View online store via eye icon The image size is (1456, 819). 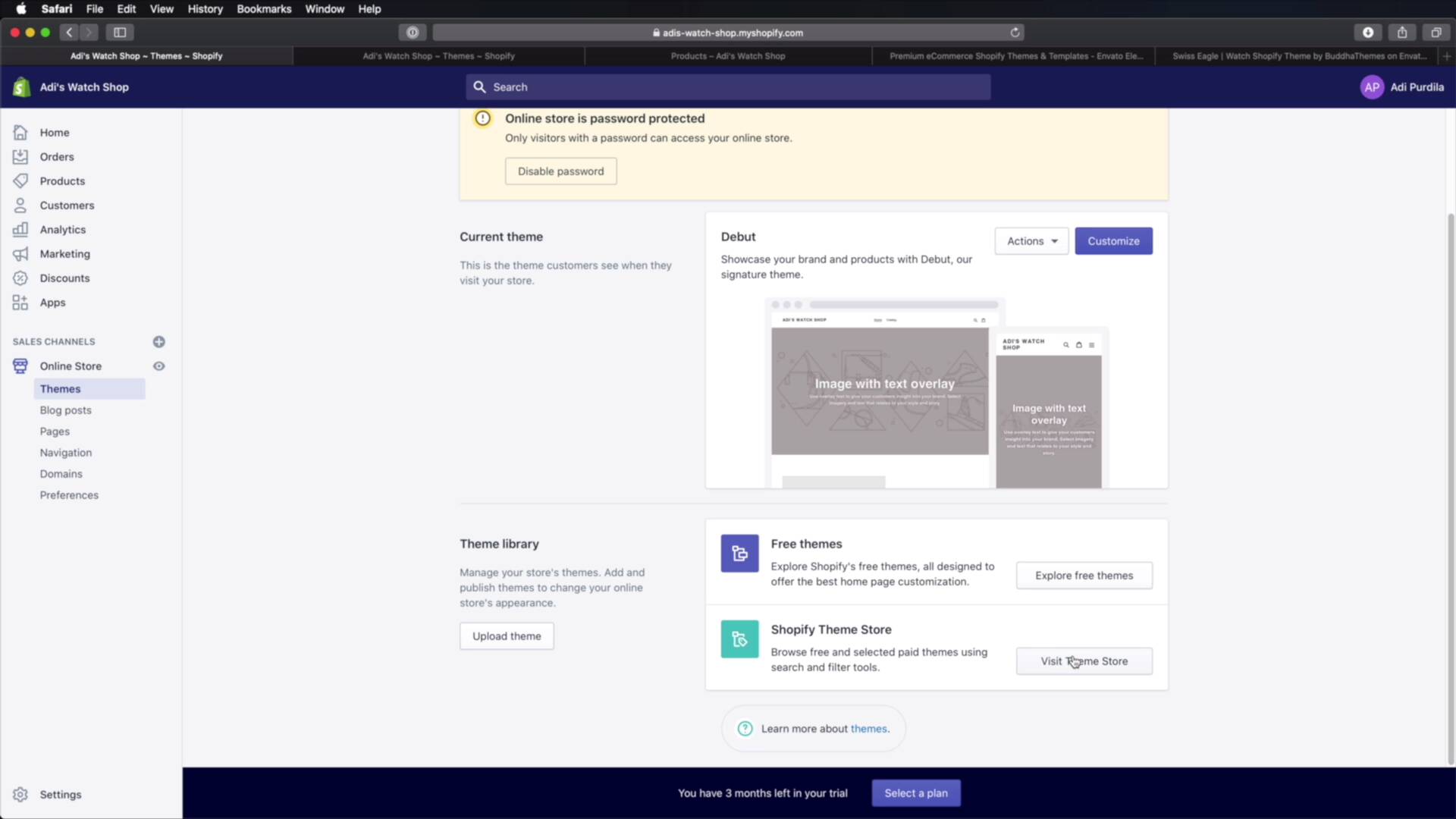pyautogui.click(x=158, y=366)
